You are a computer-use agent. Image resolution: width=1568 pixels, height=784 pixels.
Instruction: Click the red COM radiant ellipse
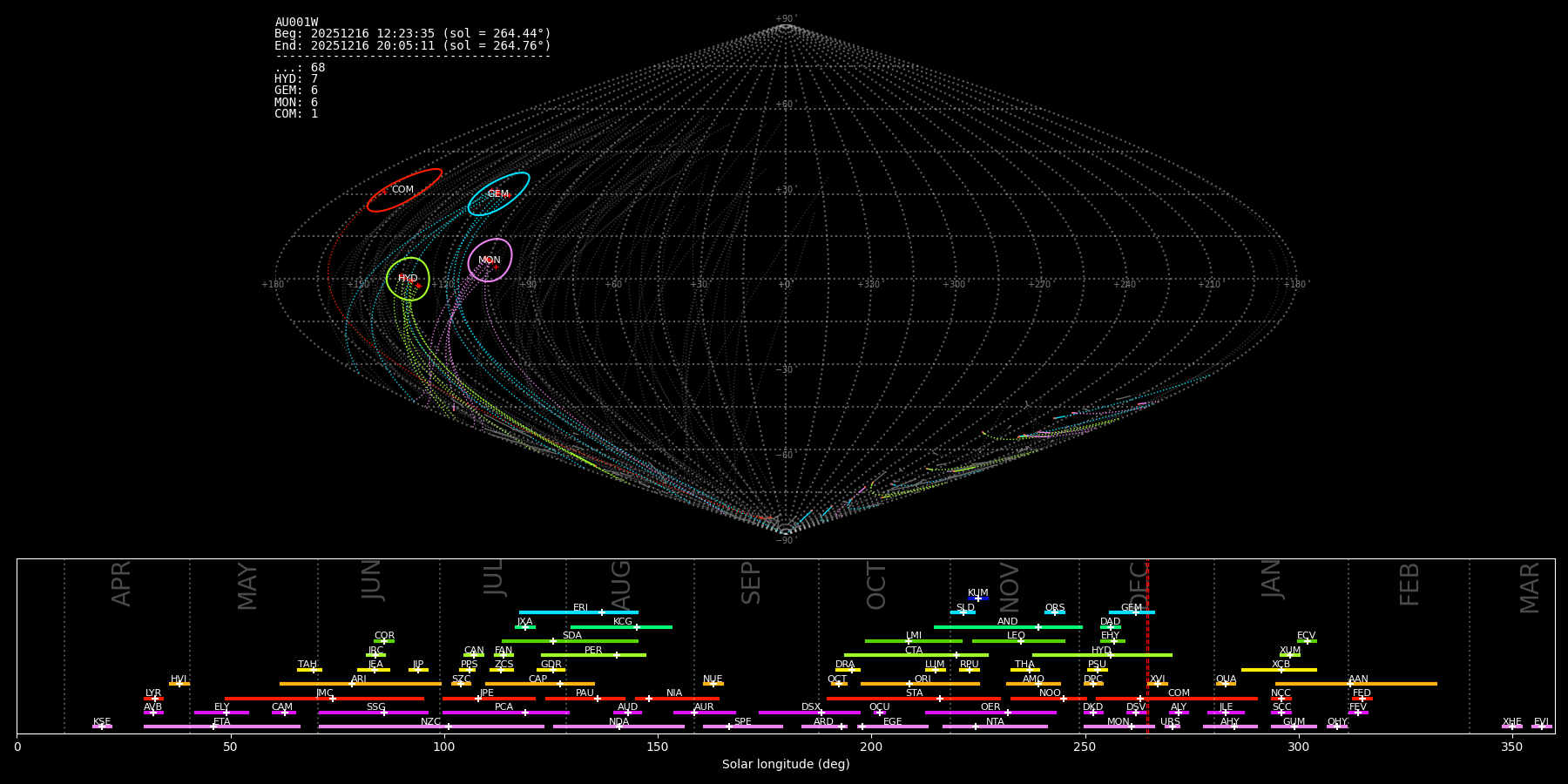tap(403, 190)
